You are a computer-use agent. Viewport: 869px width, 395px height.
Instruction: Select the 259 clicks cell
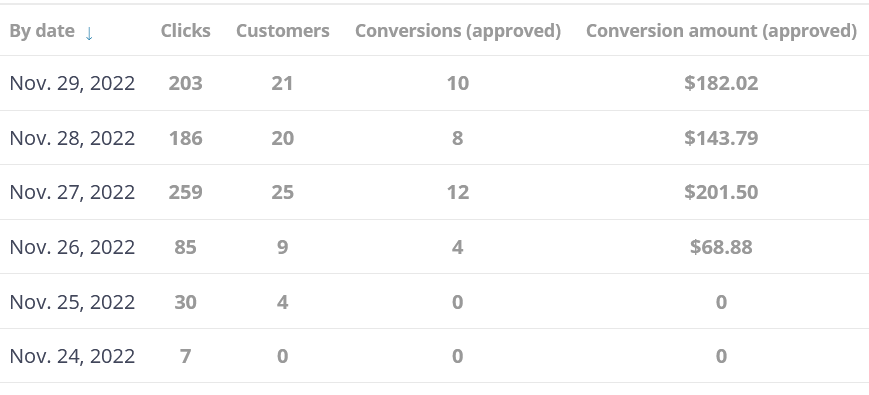pos(186,192)
